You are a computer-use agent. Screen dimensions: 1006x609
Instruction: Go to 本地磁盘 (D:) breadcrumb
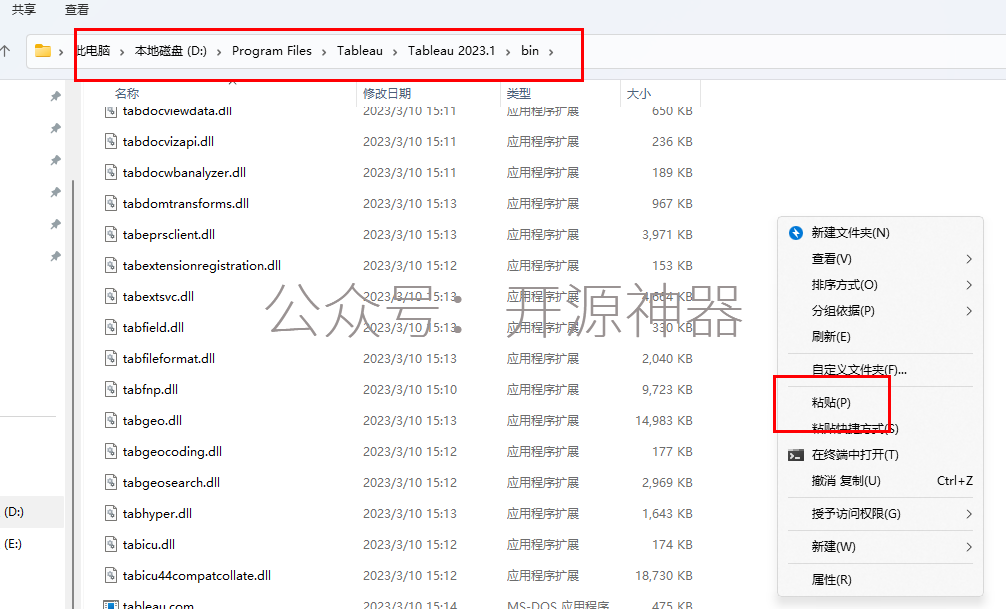(171, 51)
